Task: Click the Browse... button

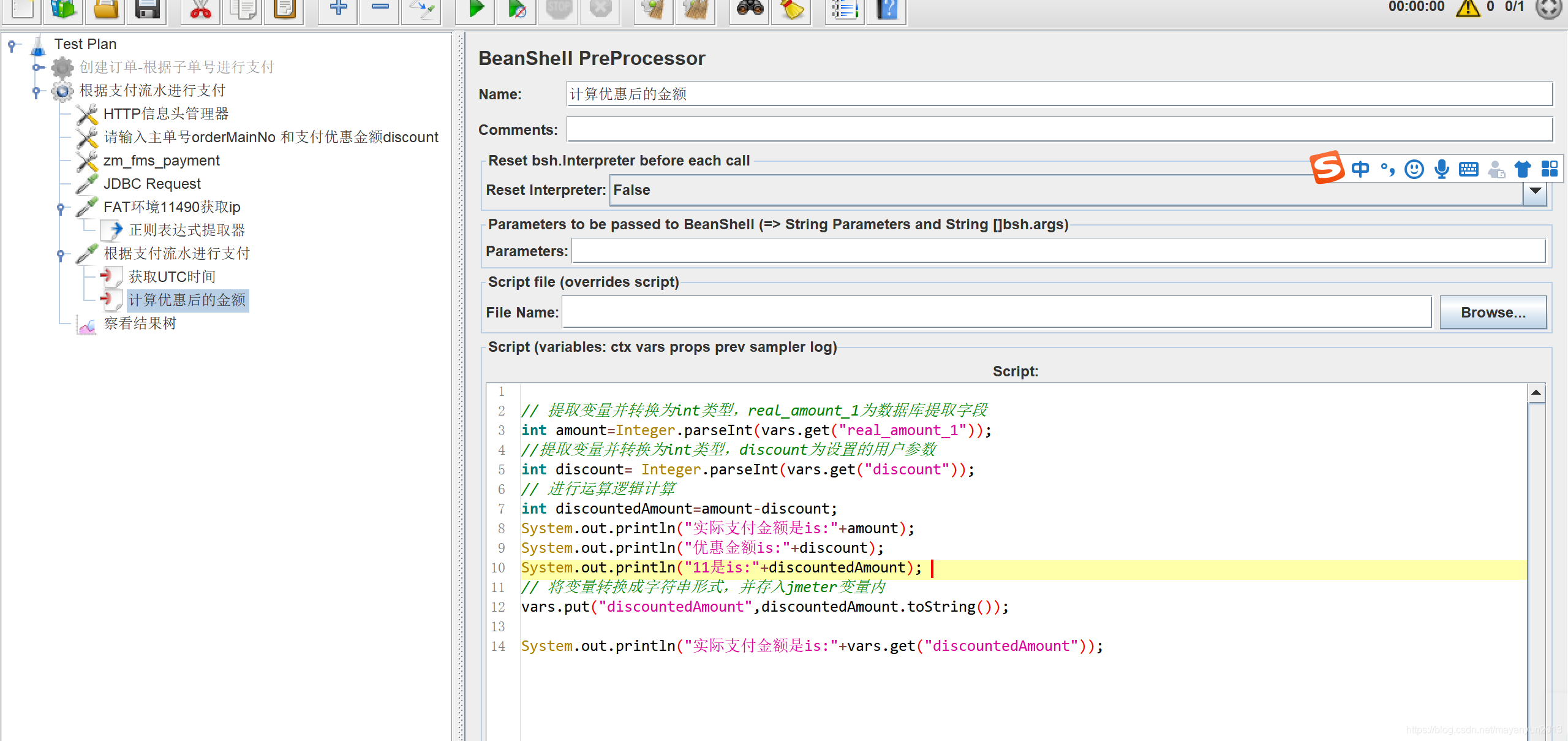Action: [x=1493, y=313]
